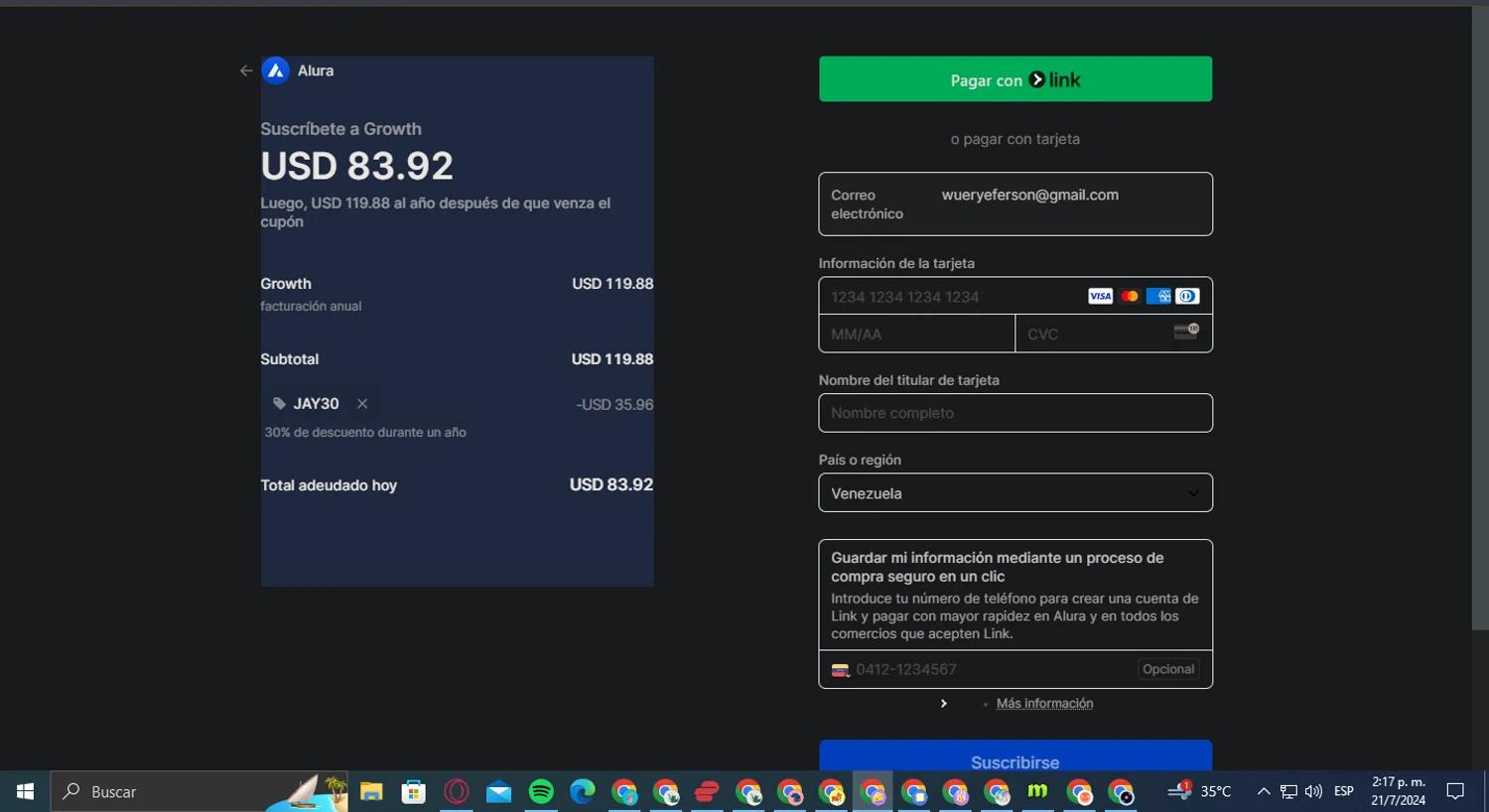Focus the MM/AA expiry field
Viewport: 1489px width, 812px height.
(x=917, y=334)
